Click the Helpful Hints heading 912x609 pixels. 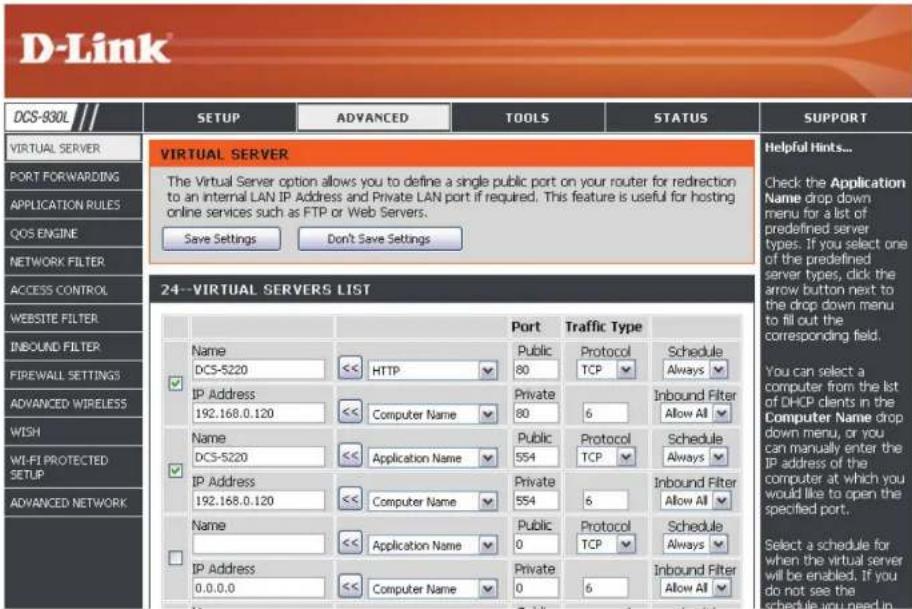[808, 148]
